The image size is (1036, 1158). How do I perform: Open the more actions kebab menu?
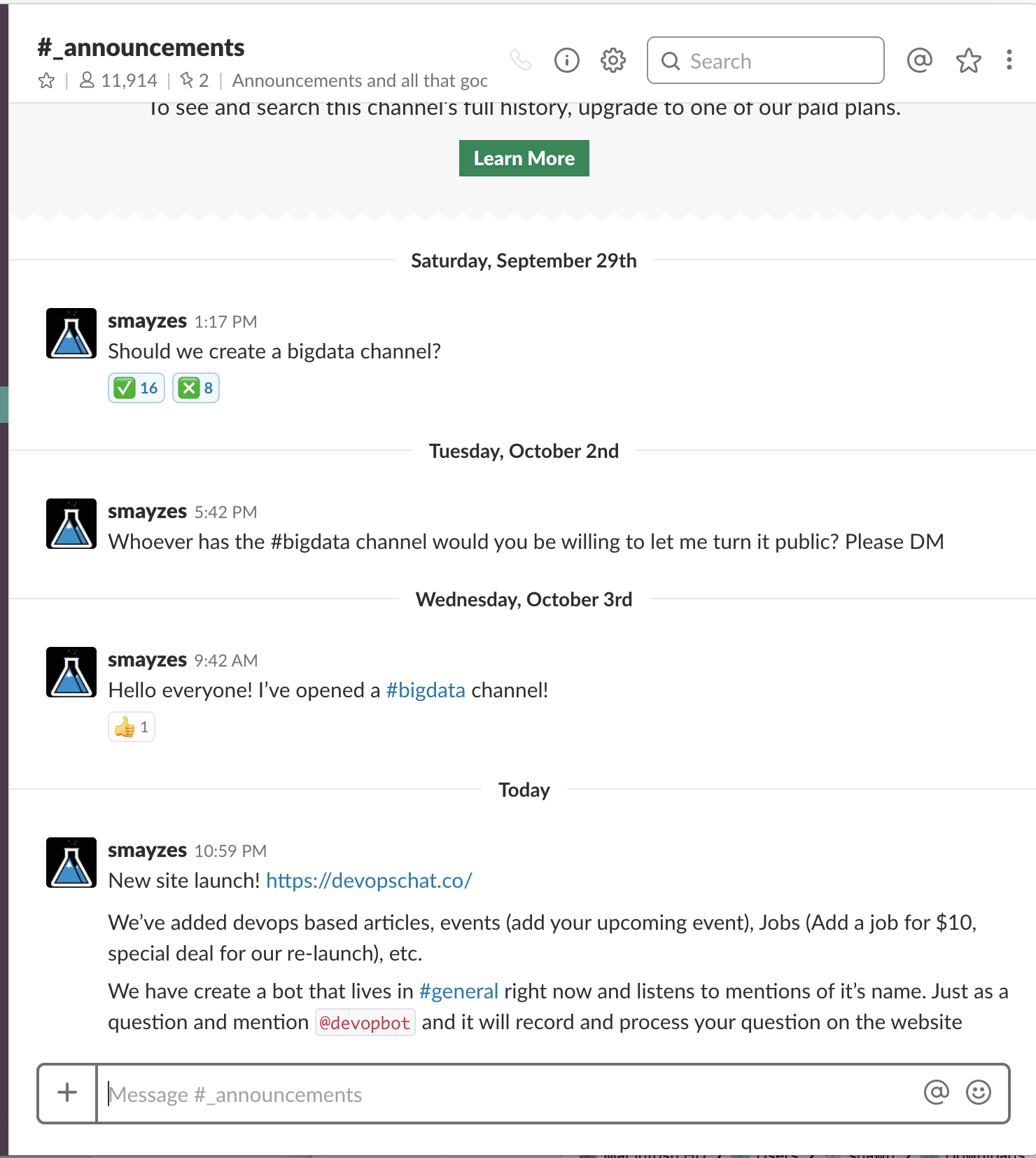point(1009,60)
